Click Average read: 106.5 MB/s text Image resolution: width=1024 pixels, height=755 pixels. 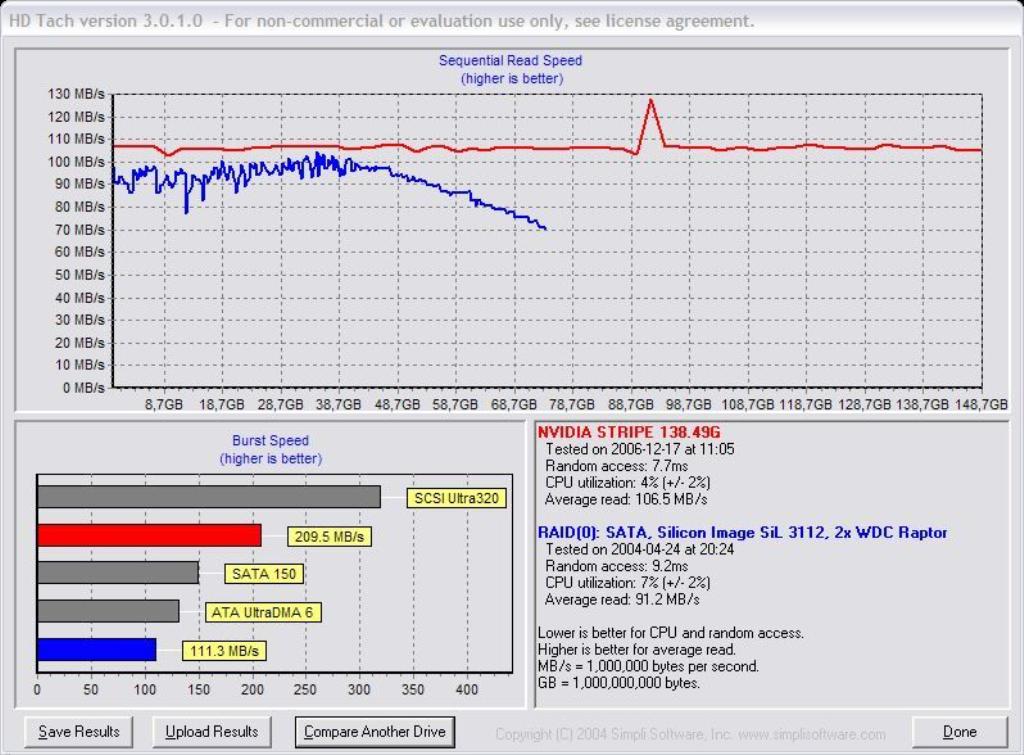point(626,500)
